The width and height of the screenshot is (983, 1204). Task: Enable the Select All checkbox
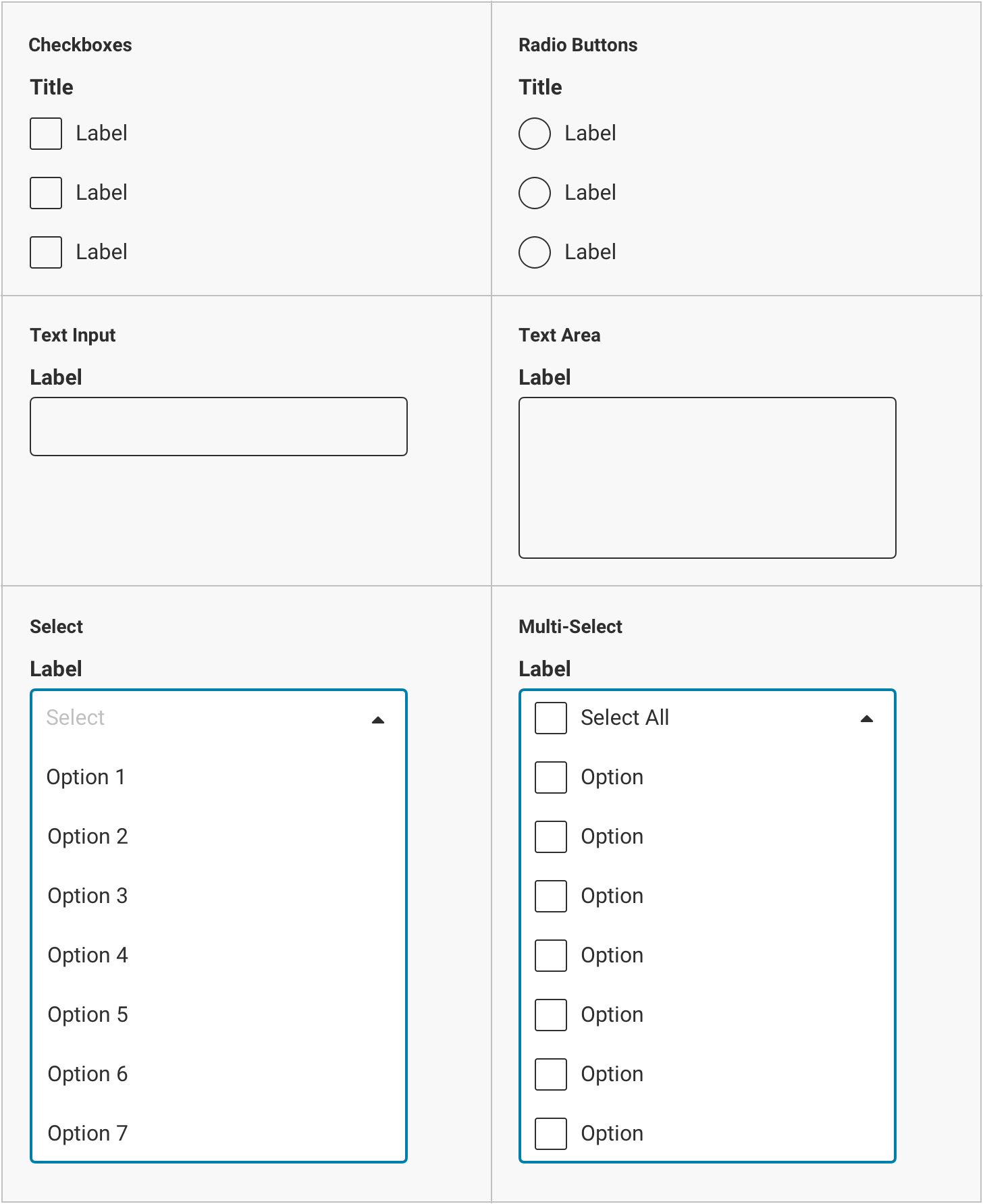click(551, 718)
